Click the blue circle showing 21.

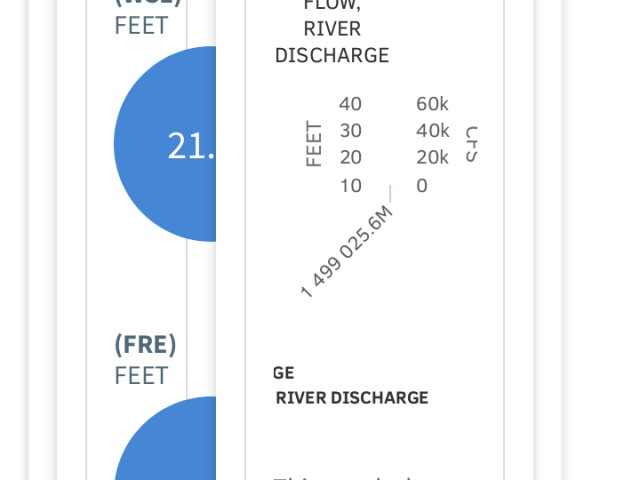click(165, 144)
